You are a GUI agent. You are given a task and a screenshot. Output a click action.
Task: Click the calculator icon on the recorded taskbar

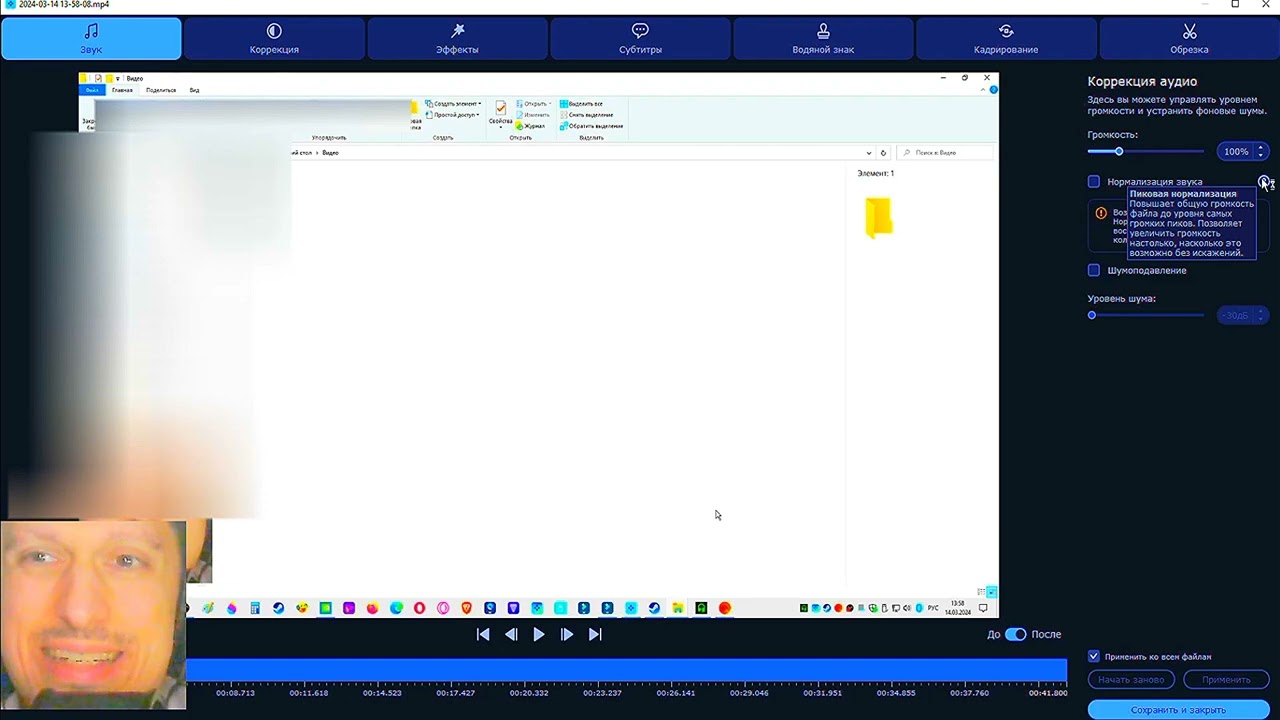255,608
